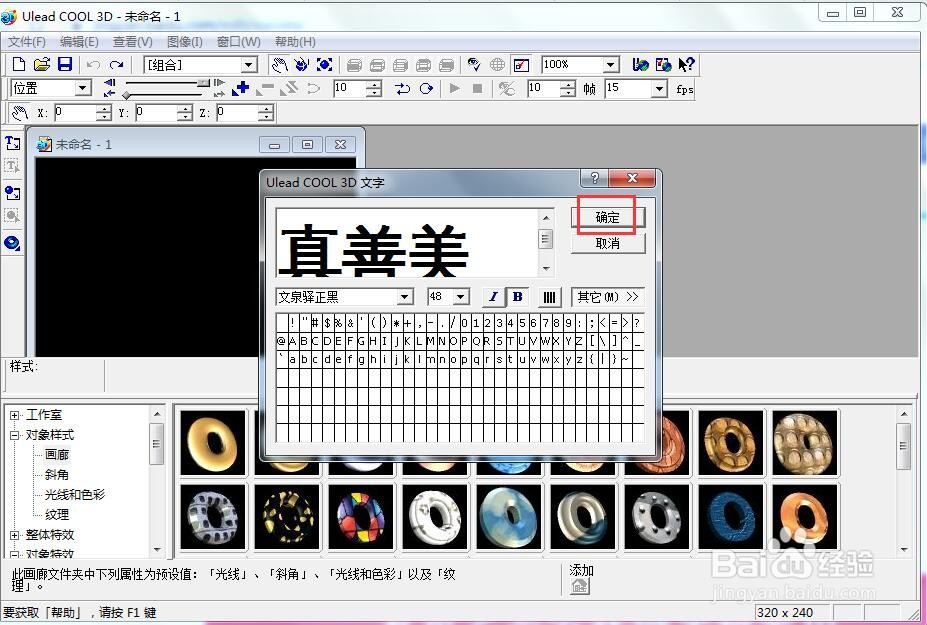Click the 取消 button in text dialog
This screenshot has height=625, width=927.
coord(608,243)
